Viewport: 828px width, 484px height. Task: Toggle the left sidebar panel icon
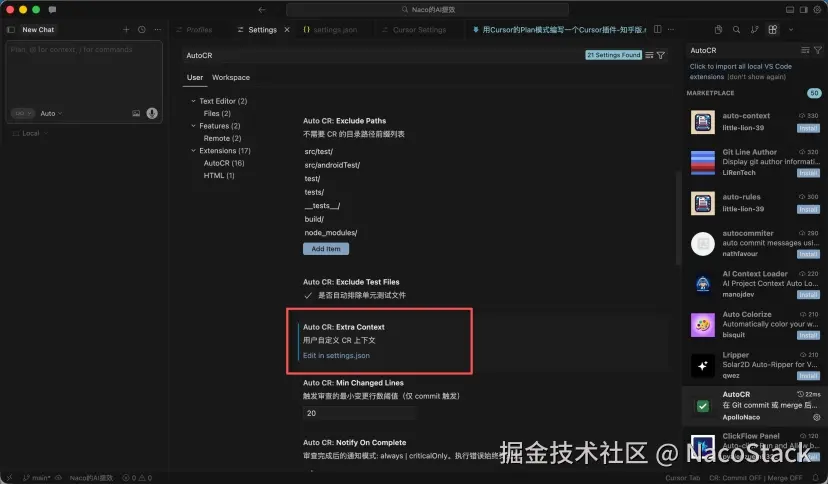[11, 30]
